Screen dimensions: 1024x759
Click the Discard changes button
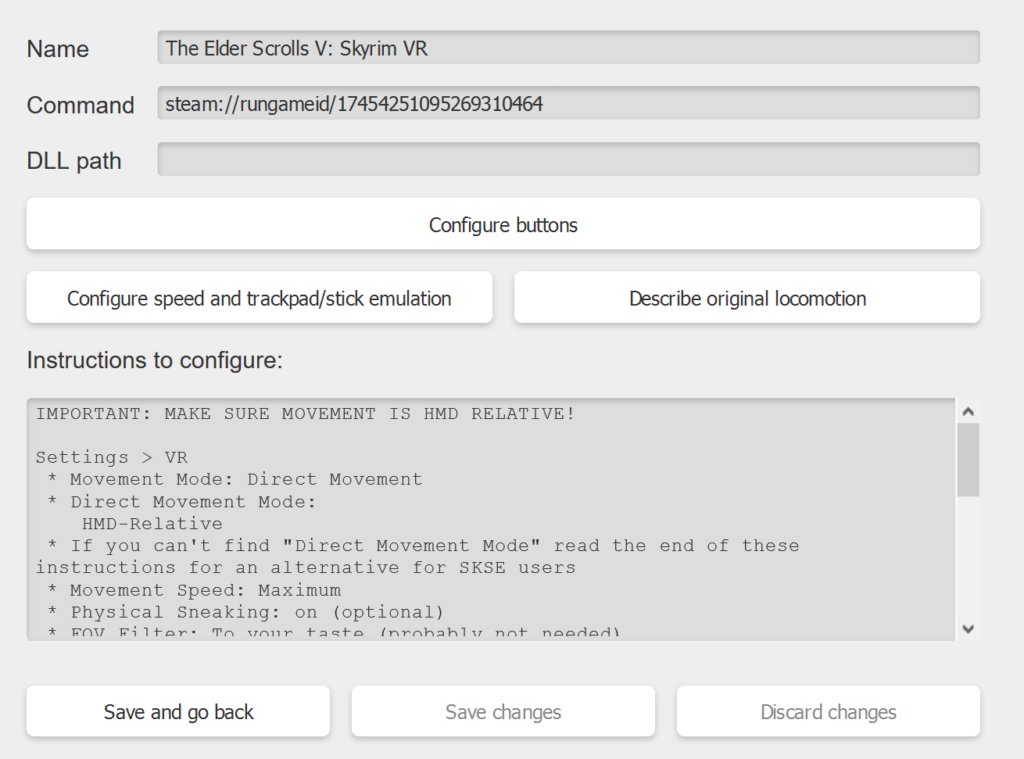828,712
